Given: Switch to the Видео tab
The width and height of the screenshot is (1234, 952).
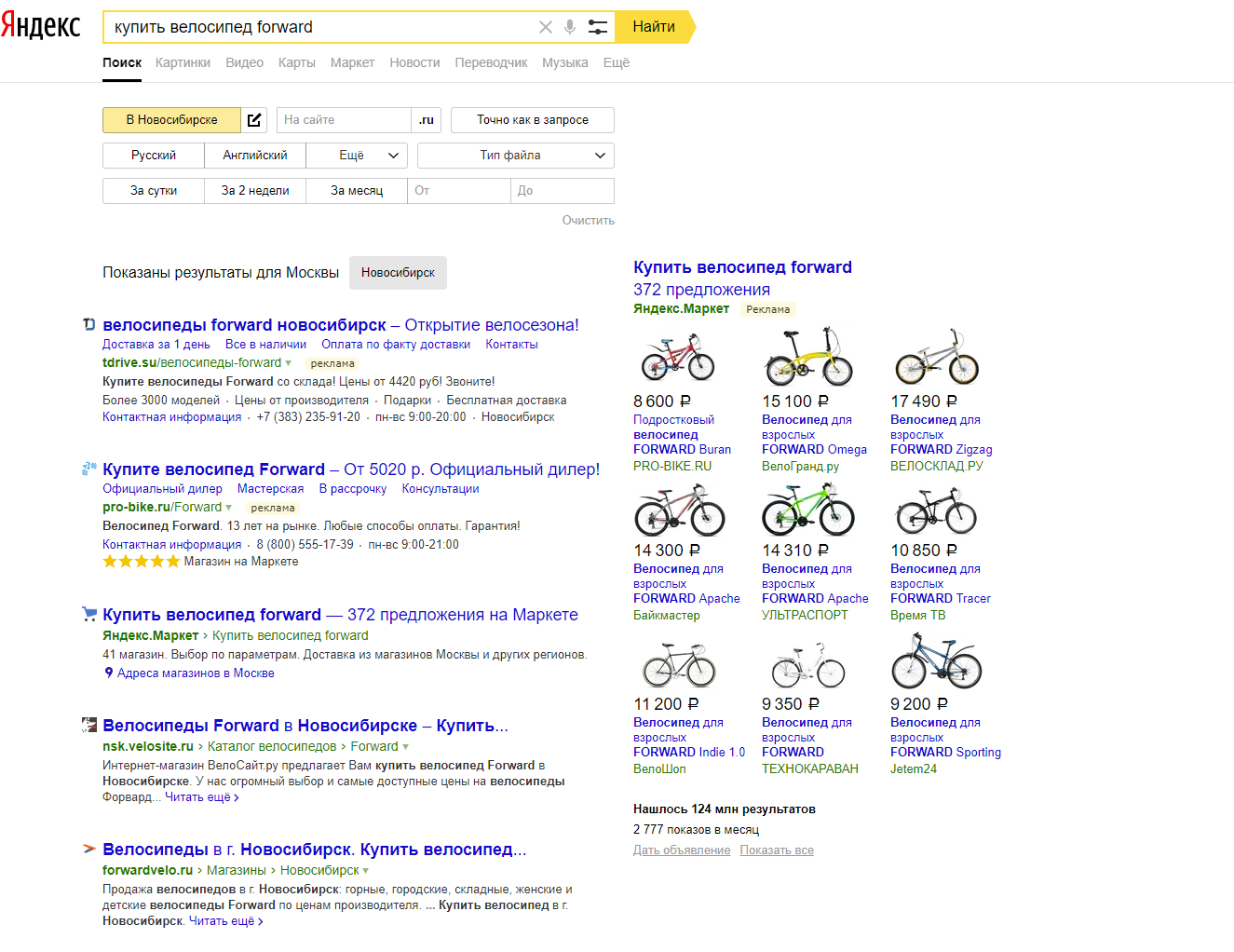Looking at the screenshot, I should pyautogui.click(x=244, y=62).
